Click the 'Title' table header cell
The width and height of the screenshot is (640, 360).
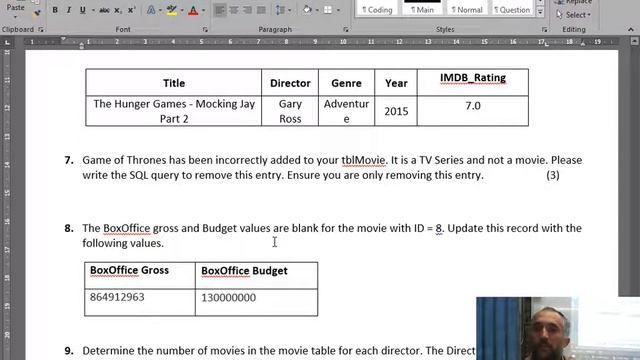point(174,83)
